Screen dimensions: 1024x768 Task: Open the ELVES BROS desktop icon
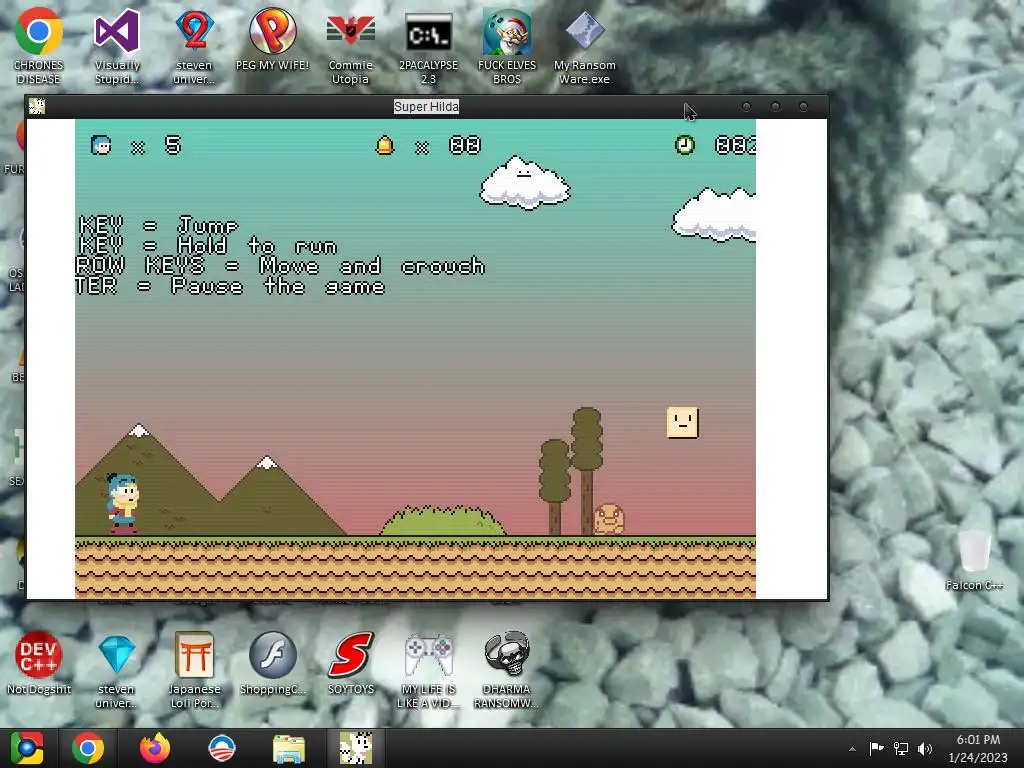(x=507, y=46)
